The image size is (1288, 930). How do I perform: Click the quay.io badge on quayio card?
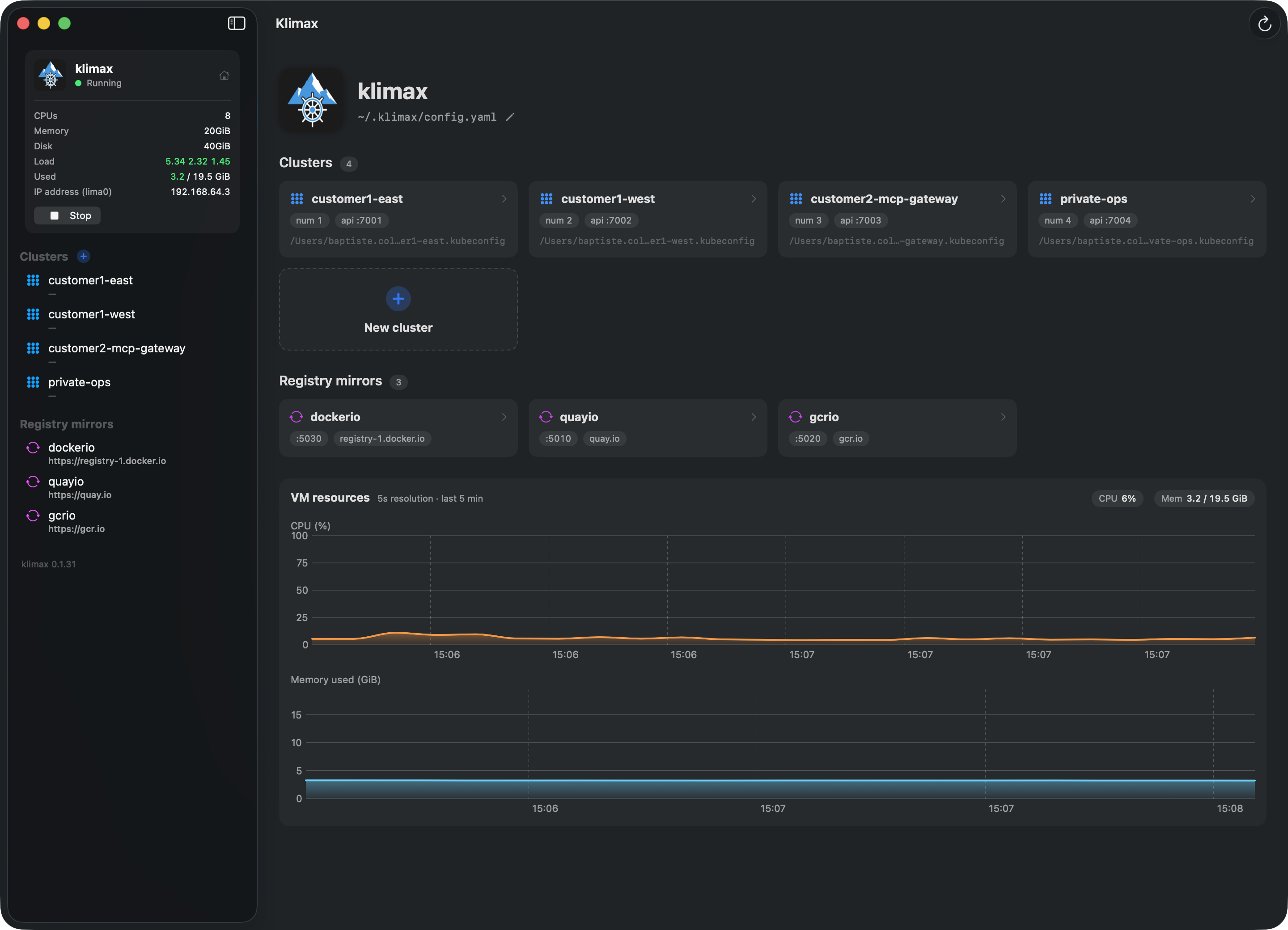point(604,438)
